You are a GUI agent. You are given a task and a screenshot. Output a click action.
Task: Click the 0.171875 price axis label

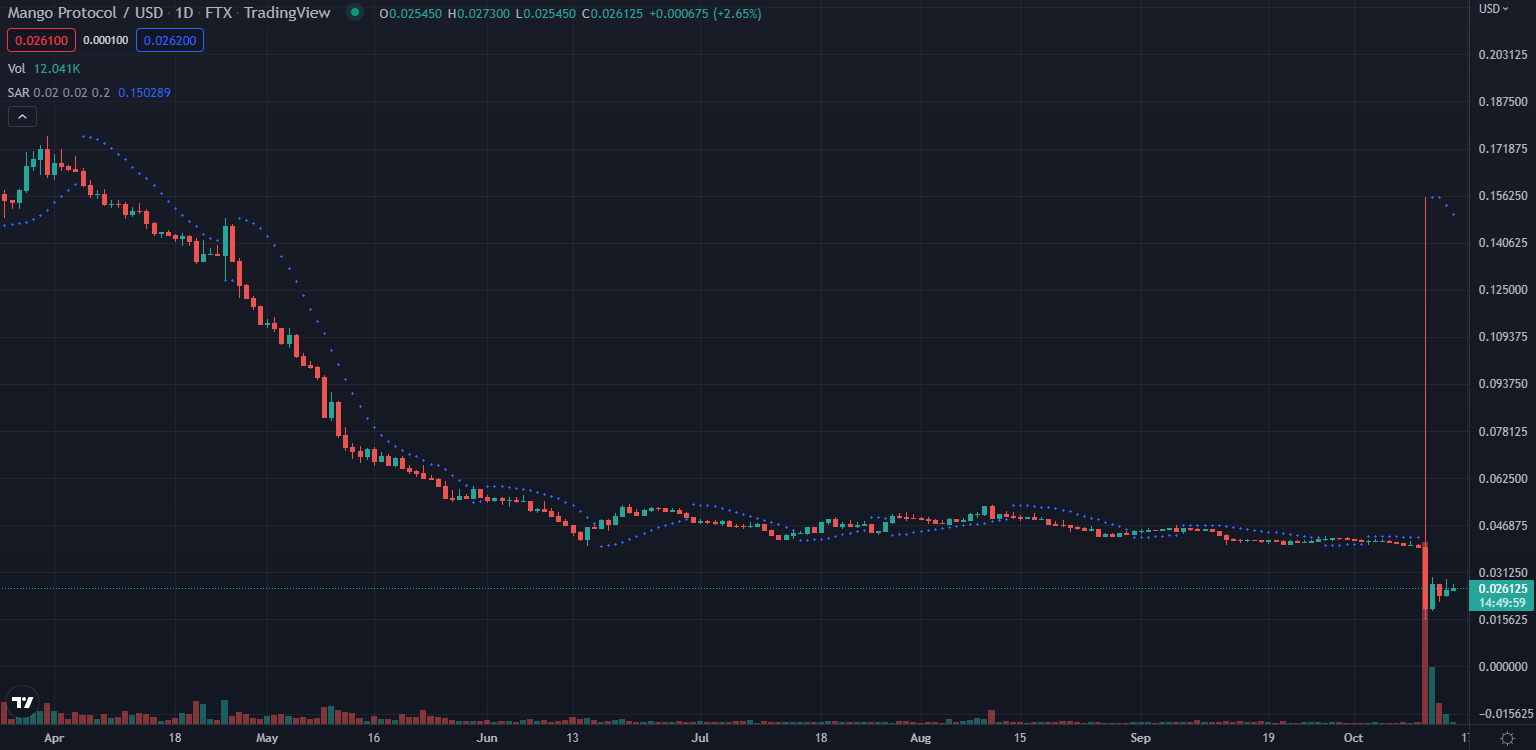coord(1503,149)
